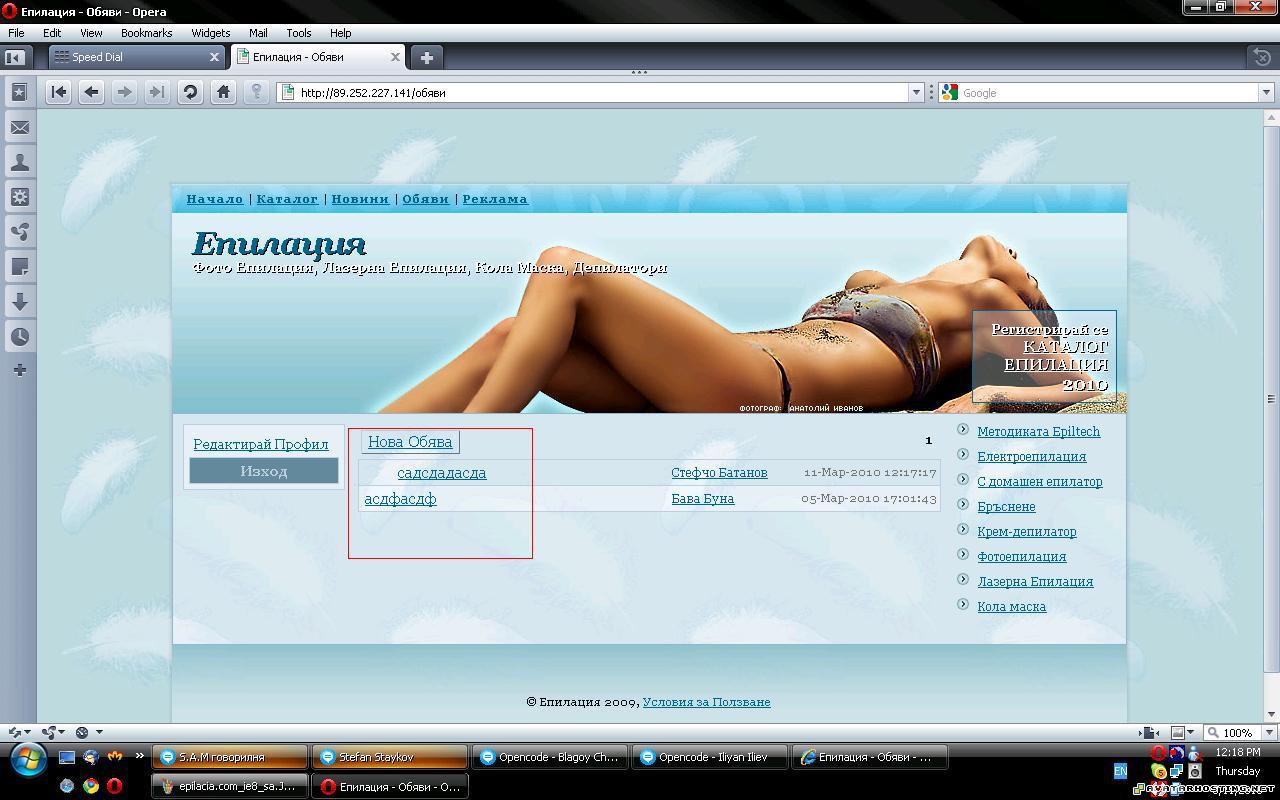1280x800 pixels.
Task: Reload the current page
Action: click(x=190, y=92)
